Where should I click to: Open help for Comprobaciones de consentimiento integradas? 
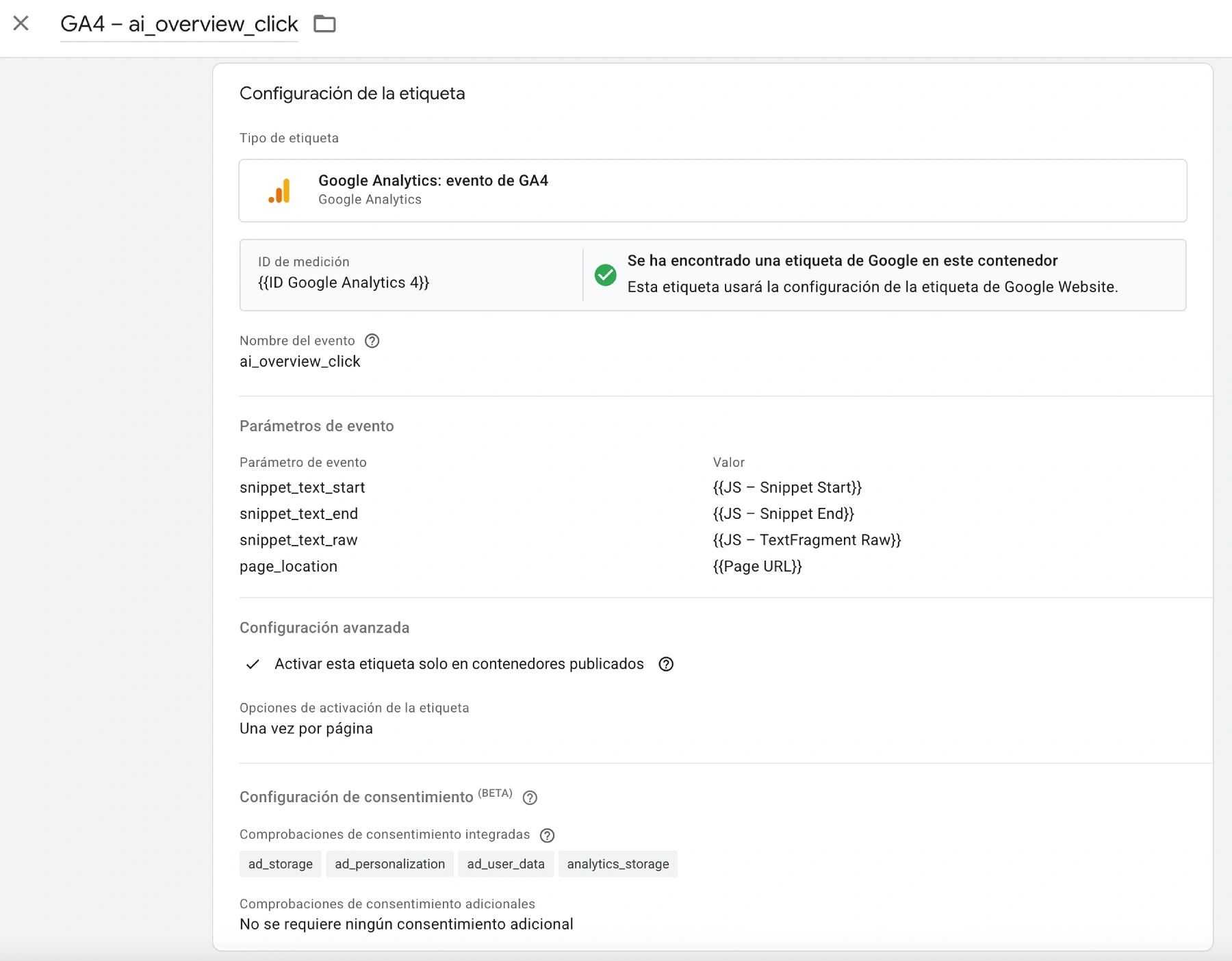[547, 835]
